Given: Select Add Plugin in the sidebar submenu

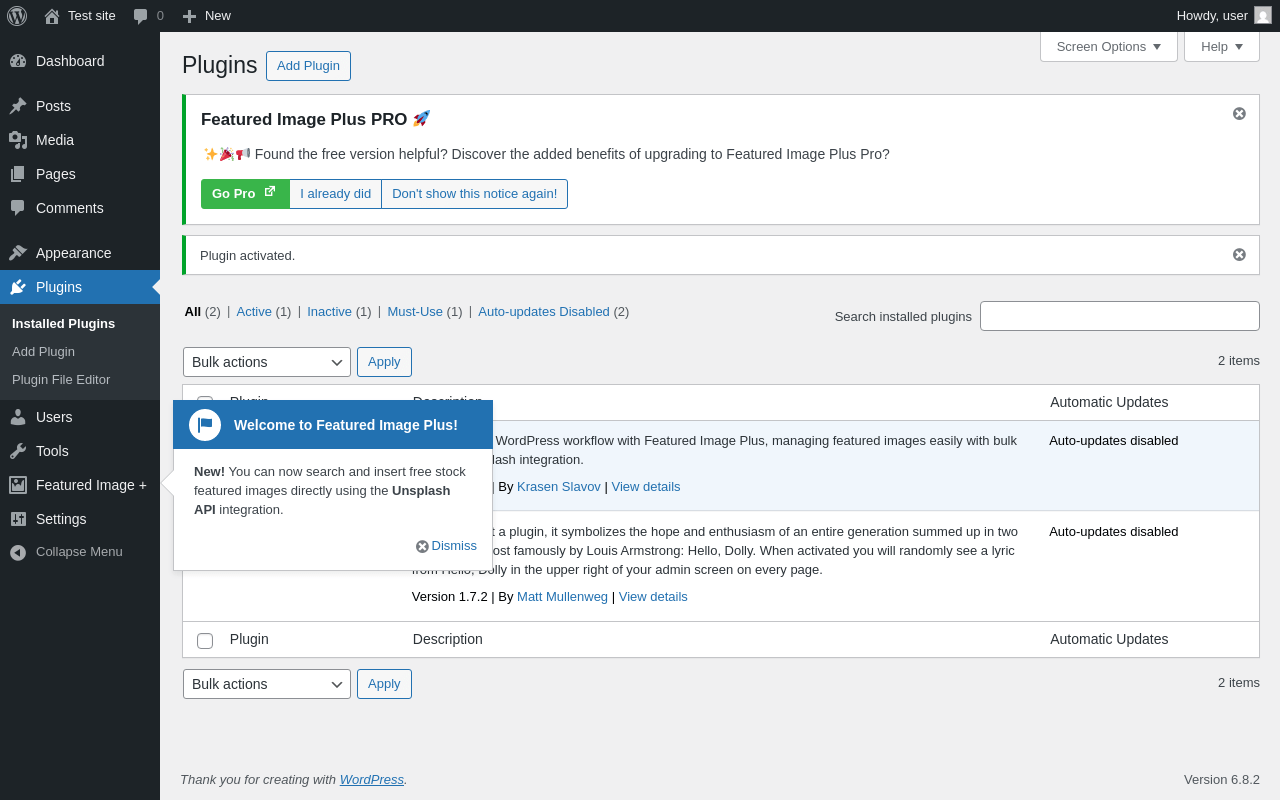Looking at the screenshot, I should point(44,352).
